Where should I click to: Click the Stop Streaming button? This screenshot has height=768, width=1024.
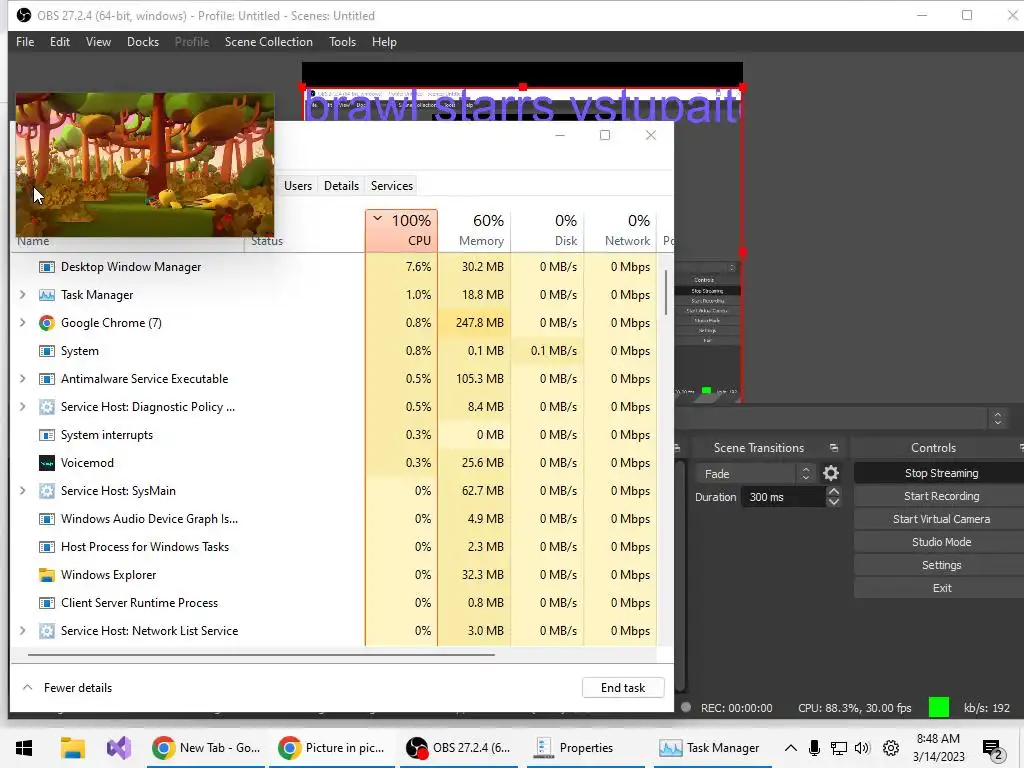coord(941,473)
